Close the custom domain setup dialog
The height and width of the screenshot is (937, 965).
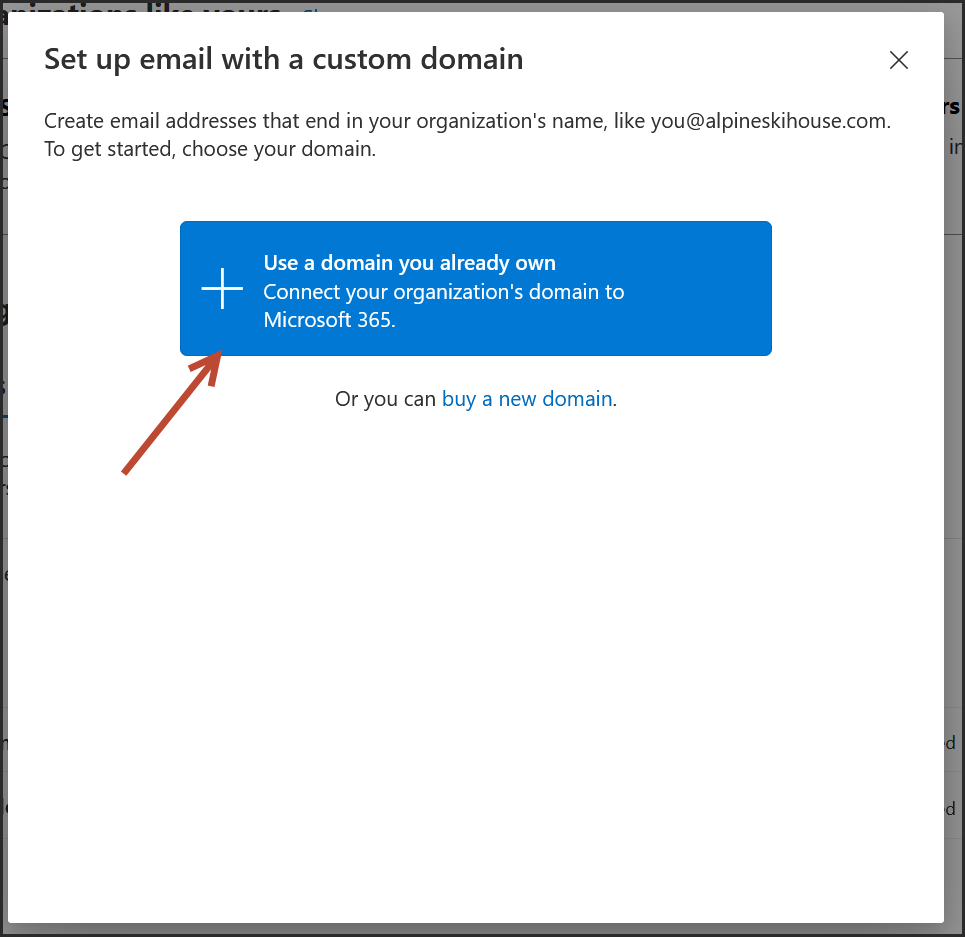[898, 60]
